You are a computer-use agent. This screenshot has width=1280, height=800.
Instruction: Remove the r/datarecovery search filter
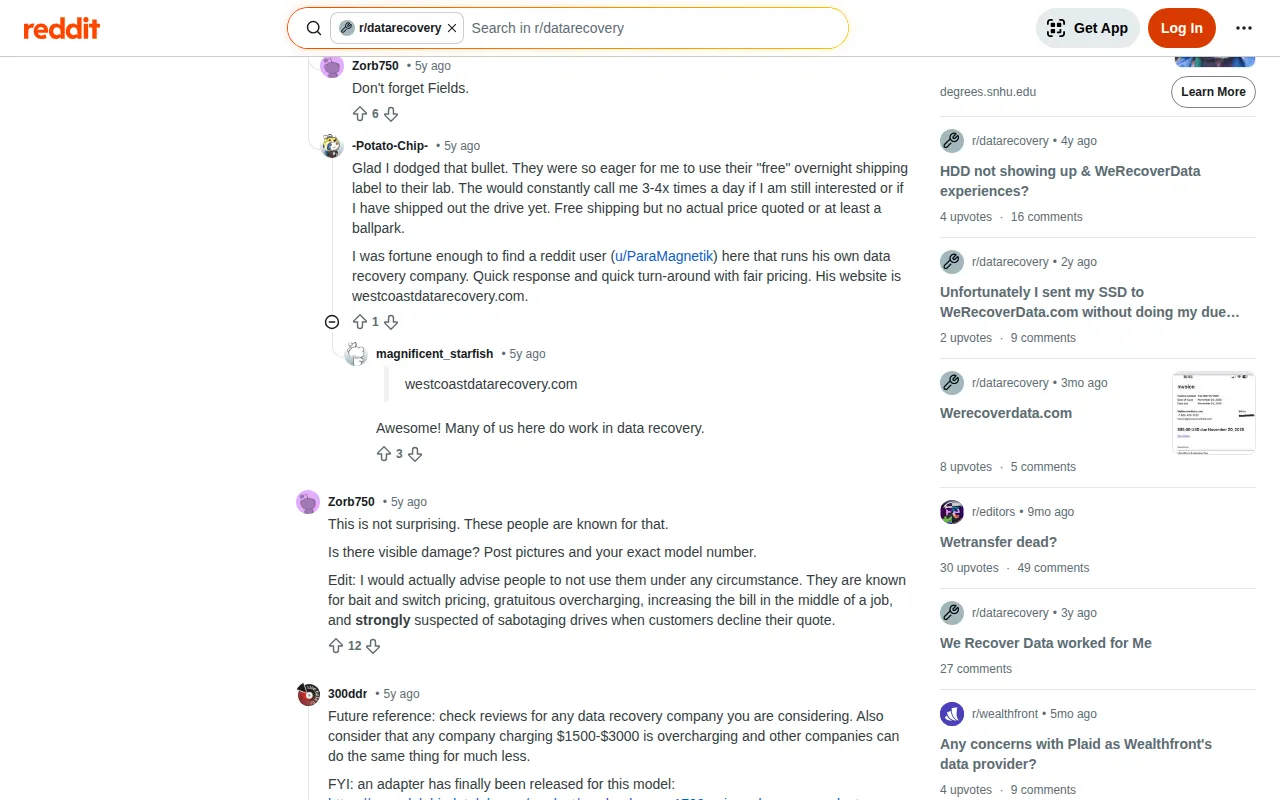point(452,28)
